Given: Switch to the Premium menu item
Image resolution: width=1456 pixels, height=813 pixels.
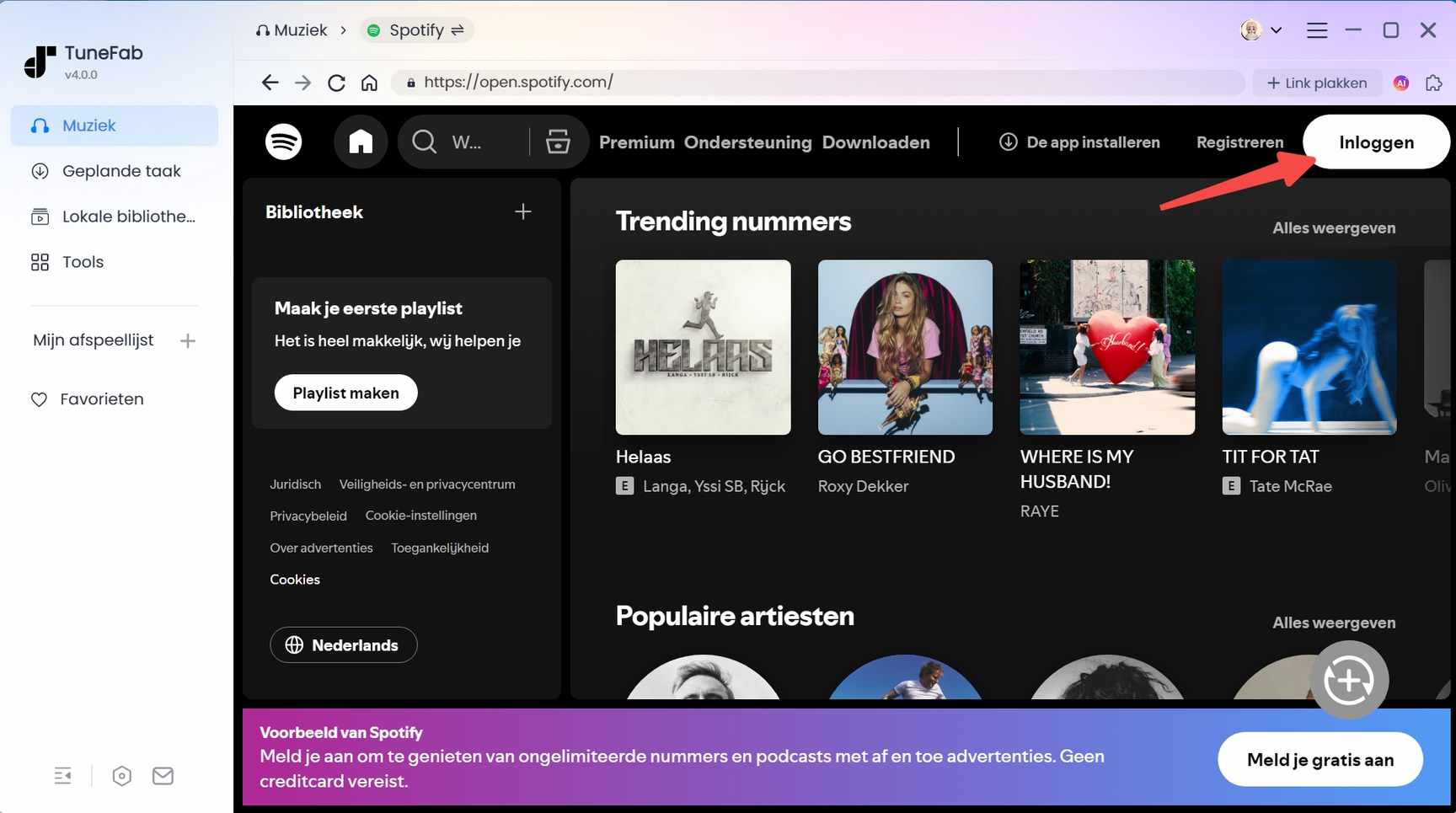Looking at the screenshot, I should coord(636,142).
